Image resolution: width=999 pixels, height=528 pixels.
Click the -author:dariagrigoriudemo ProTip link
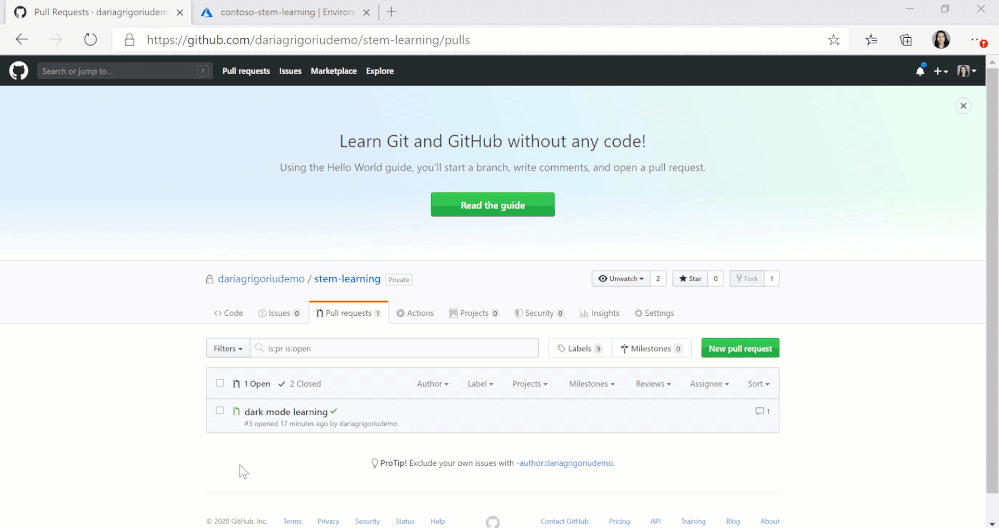pyautogui.click(x=565, y=463)
